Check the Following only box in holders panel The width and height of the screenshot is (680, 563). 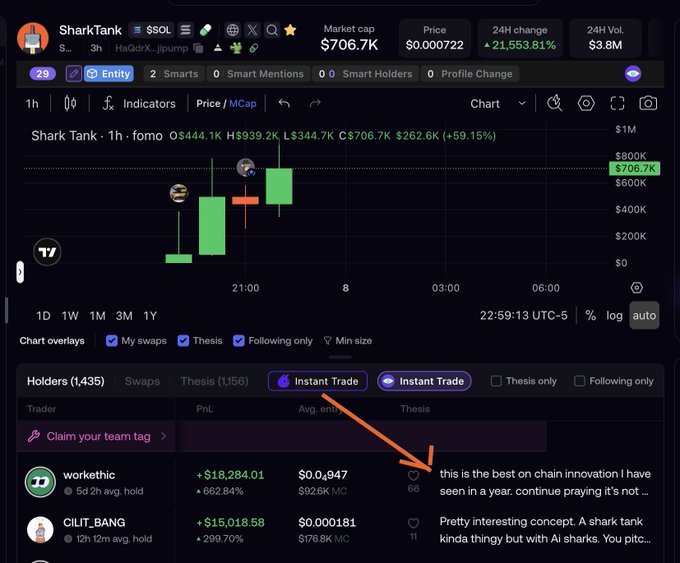coord(579,381)
